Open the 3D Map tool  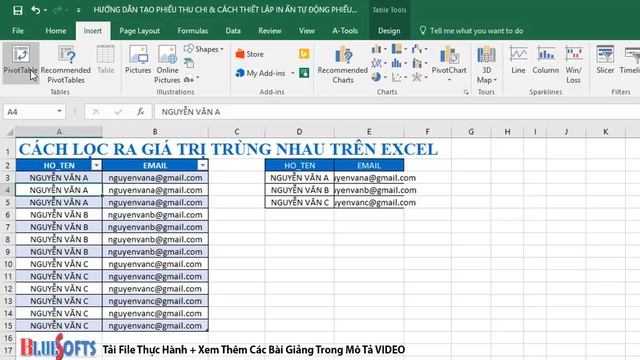pos(486,64)
